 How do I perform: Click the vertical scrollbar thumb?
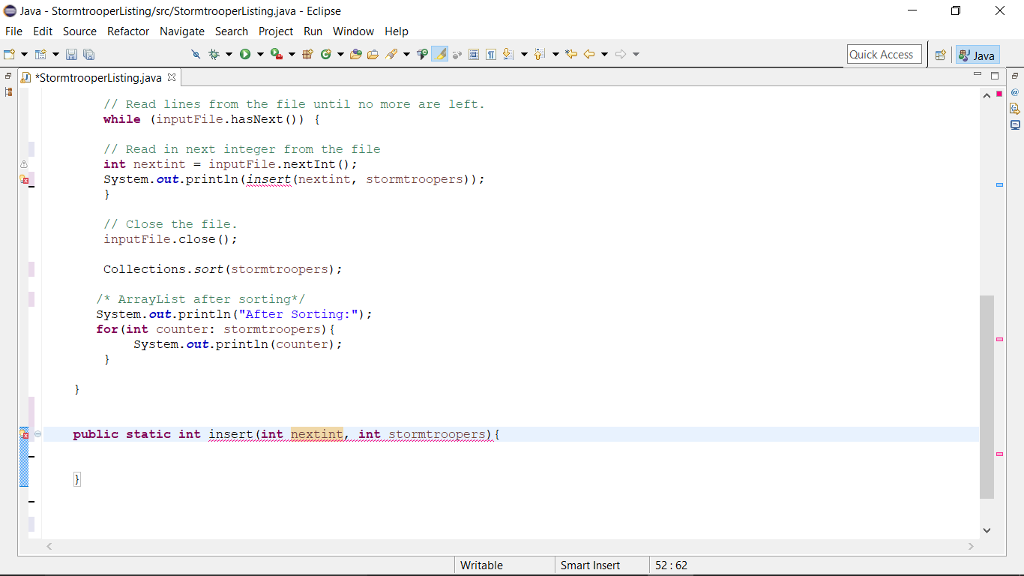987,397
